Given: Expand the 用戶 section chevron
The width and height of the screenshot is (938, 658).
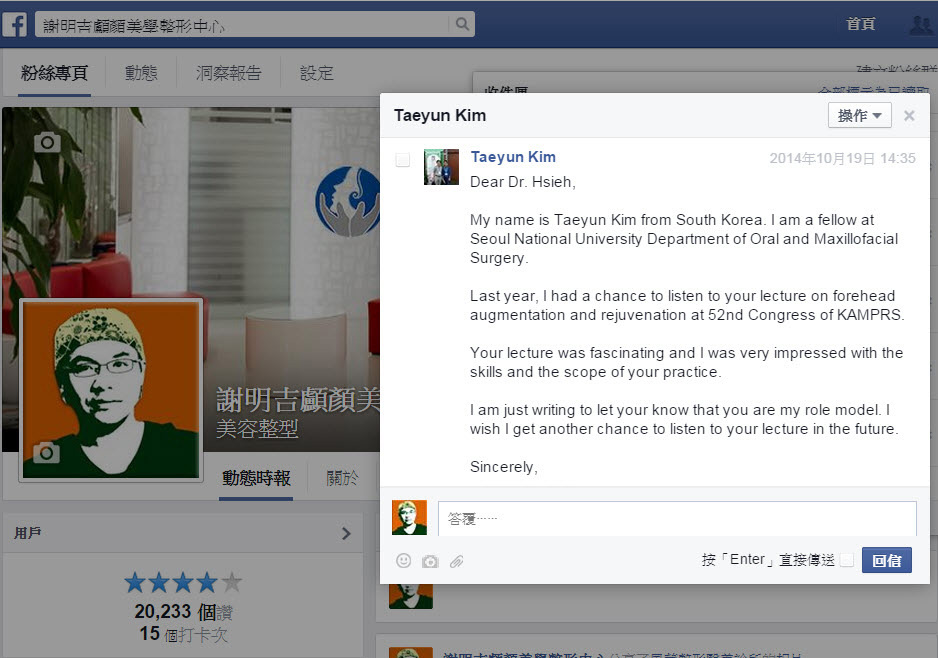Looking at the screenshot, I should coord(346,534).
